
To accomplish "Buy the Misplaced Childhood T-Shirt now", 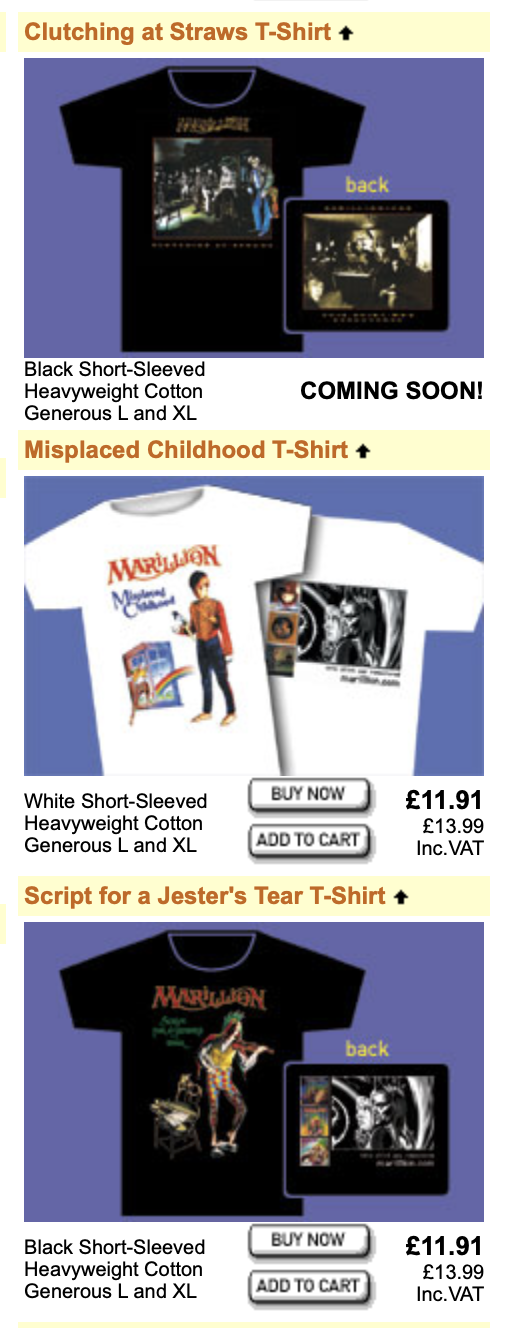I will (x=309, y=796).
